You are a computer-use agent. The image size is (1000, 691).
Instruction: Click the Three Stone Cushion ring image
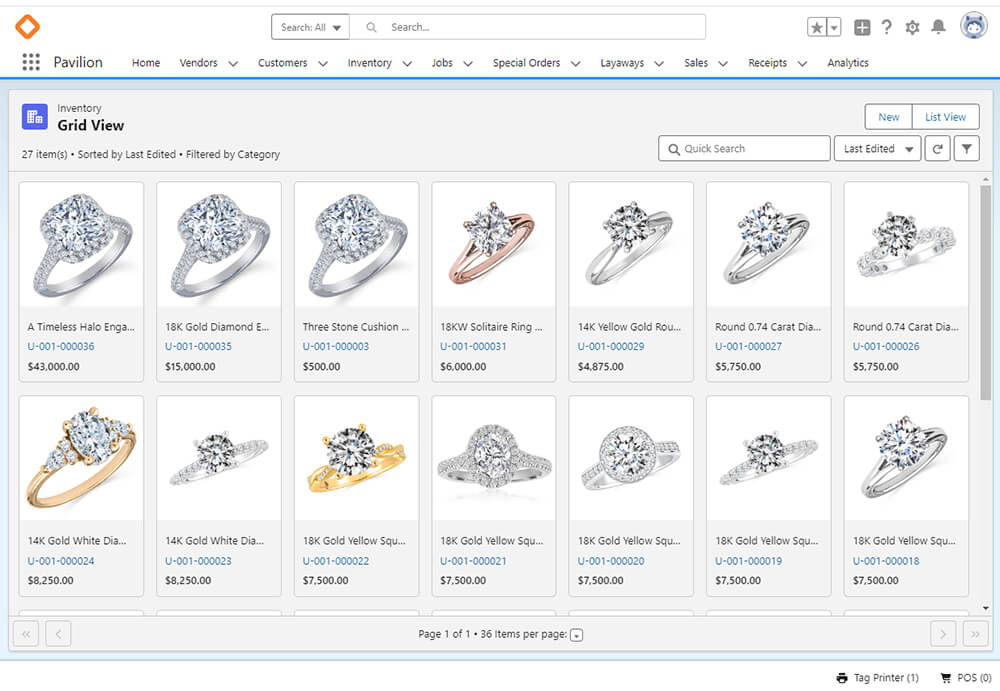(357, 245)
